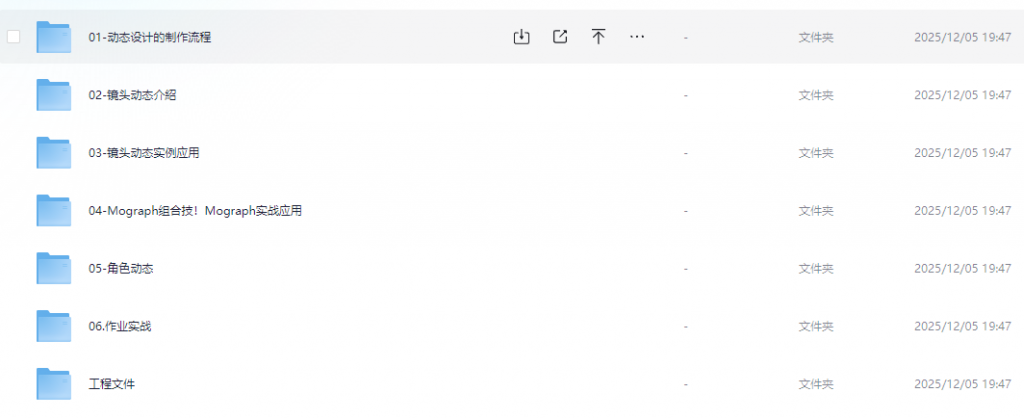Click the 02-镜头动态介绍 folder icon
This screenshot has height=419, width=1024.
tap(54, 95)
